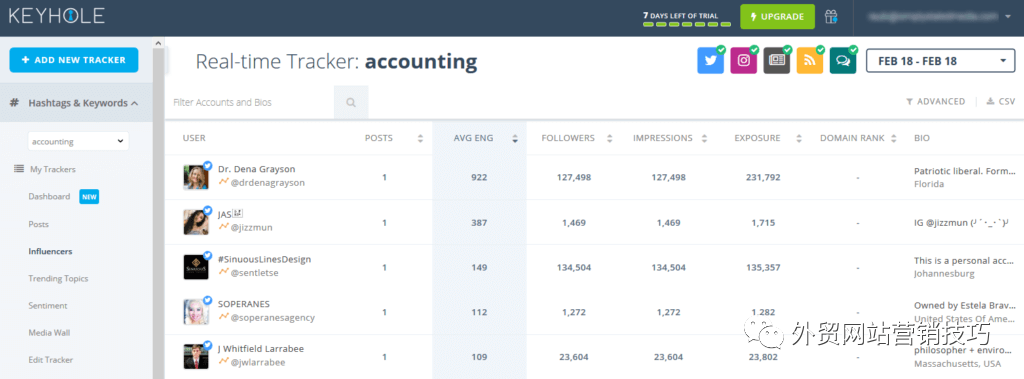Click the Filter Accounts and Bios field
The width and height of the screenshot is (1024, 379).
(x=249, y=103)
